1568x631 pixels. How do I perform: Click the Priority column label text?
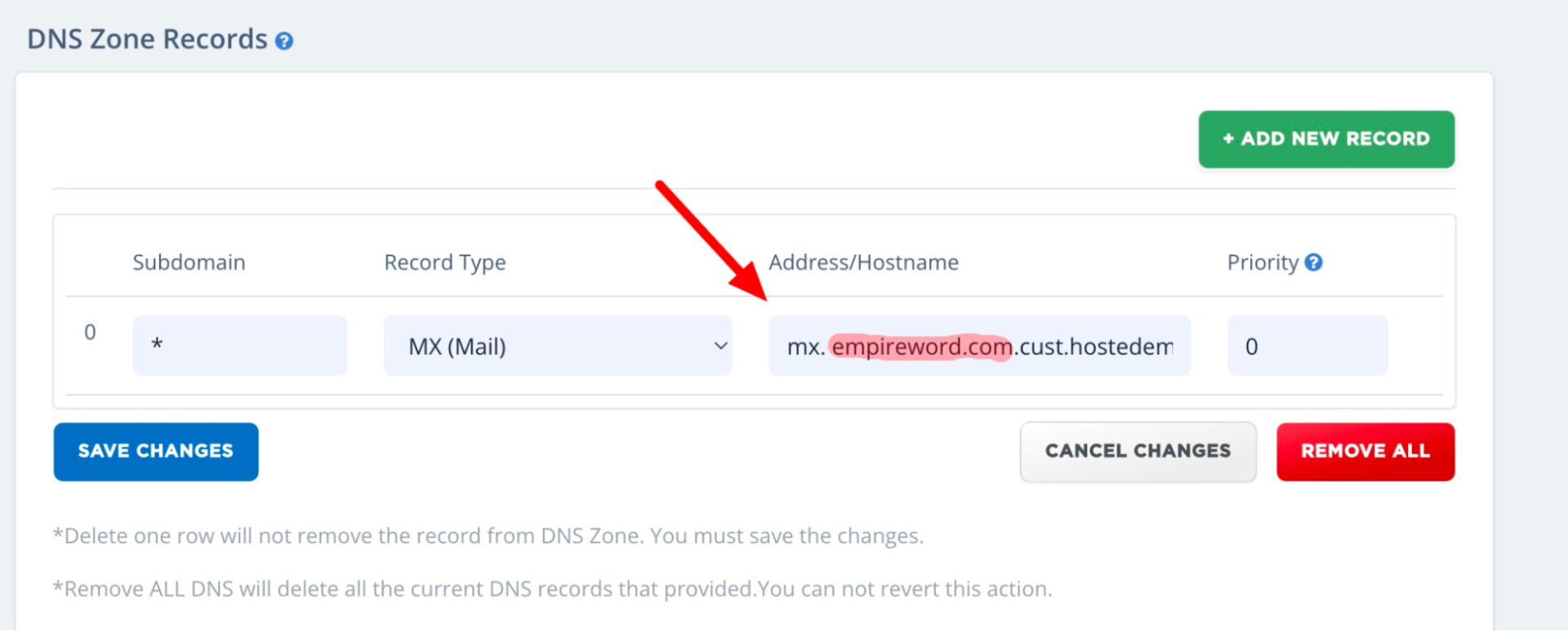1263,263
